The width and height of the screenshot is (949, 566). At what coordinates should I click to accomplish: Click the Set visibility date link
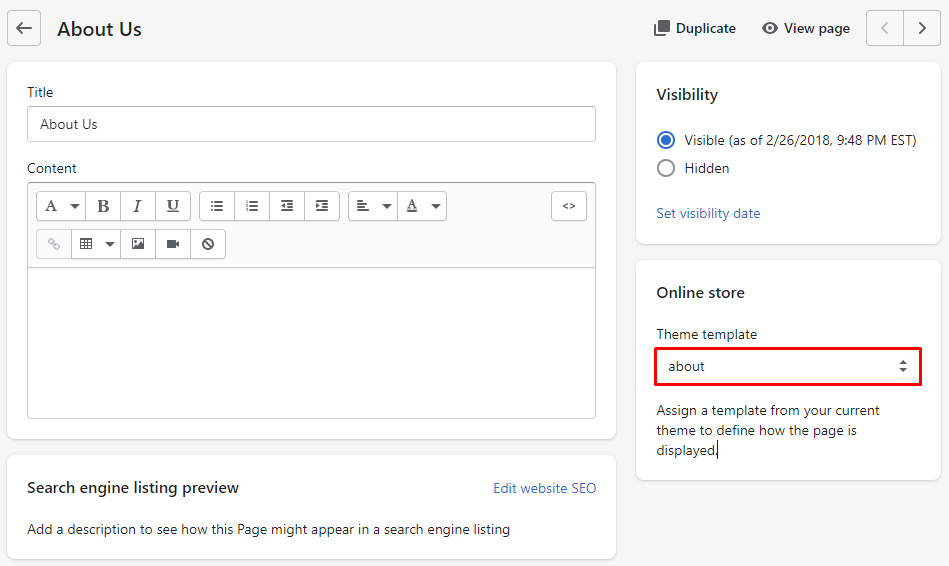pyautogui.click(x=708, y=213)
